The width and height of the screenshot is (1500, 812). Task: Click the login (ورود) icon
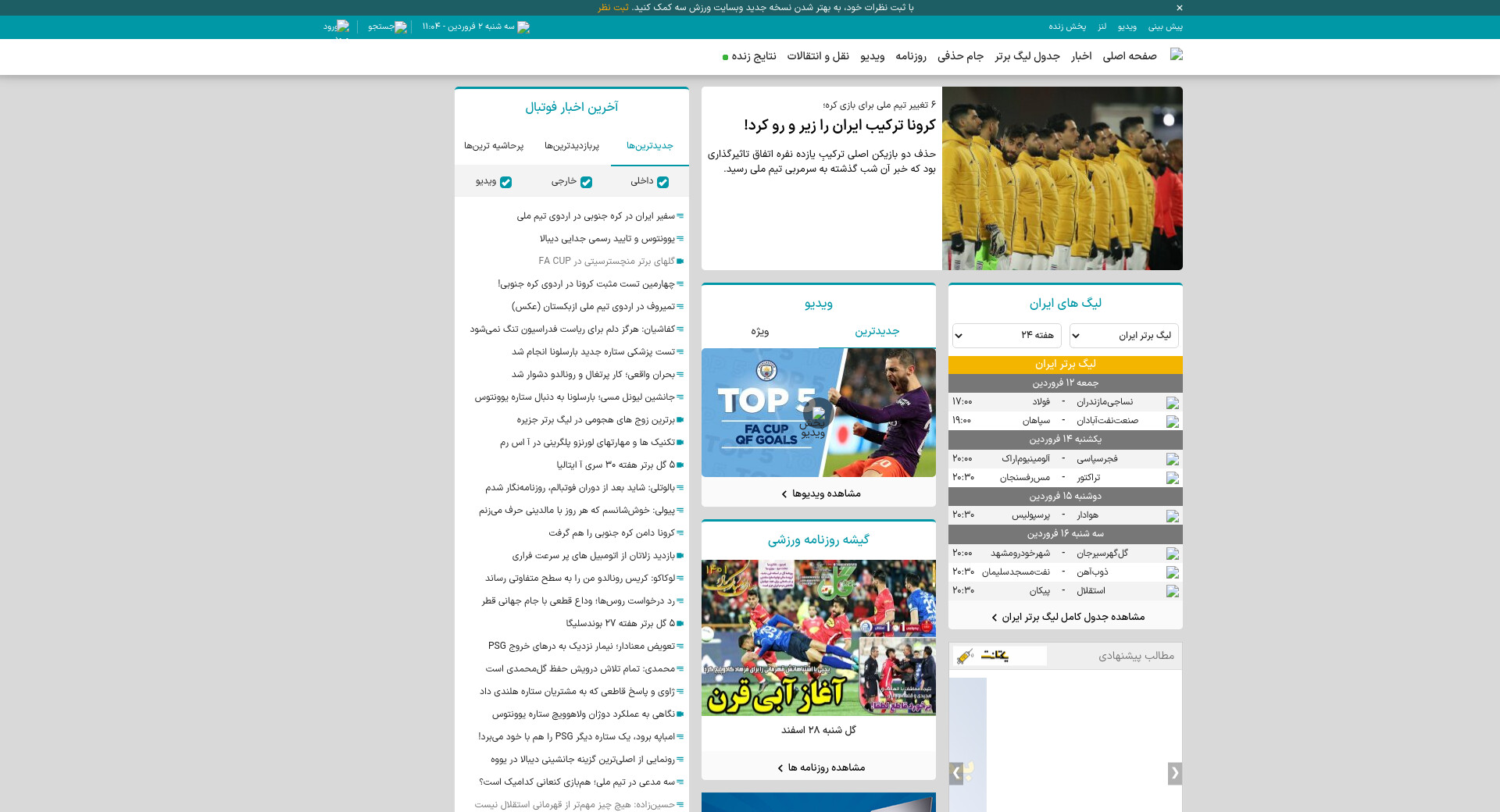point(342,26)
